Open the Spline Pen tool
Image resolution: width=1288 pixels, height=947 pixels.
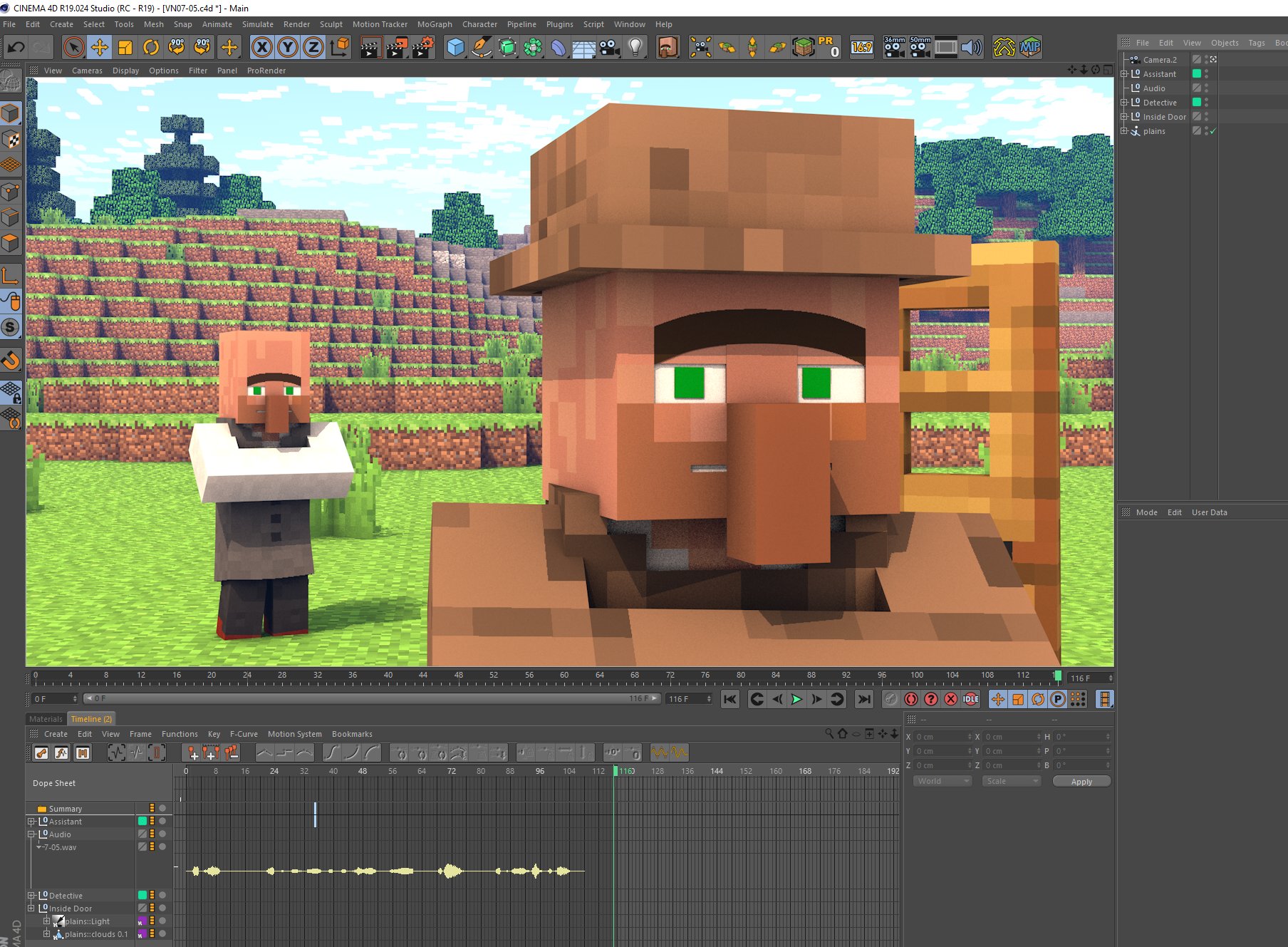[x=482, y=48]
